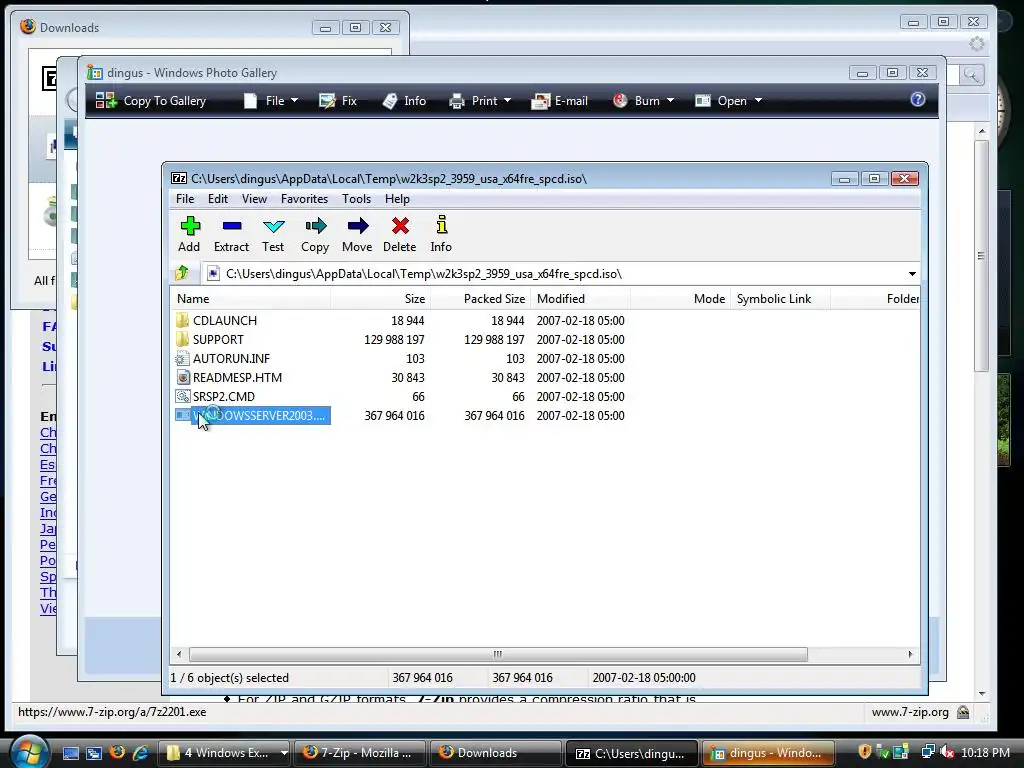
Task: Open the Windows Start orb
Action: tap(29, 752)
